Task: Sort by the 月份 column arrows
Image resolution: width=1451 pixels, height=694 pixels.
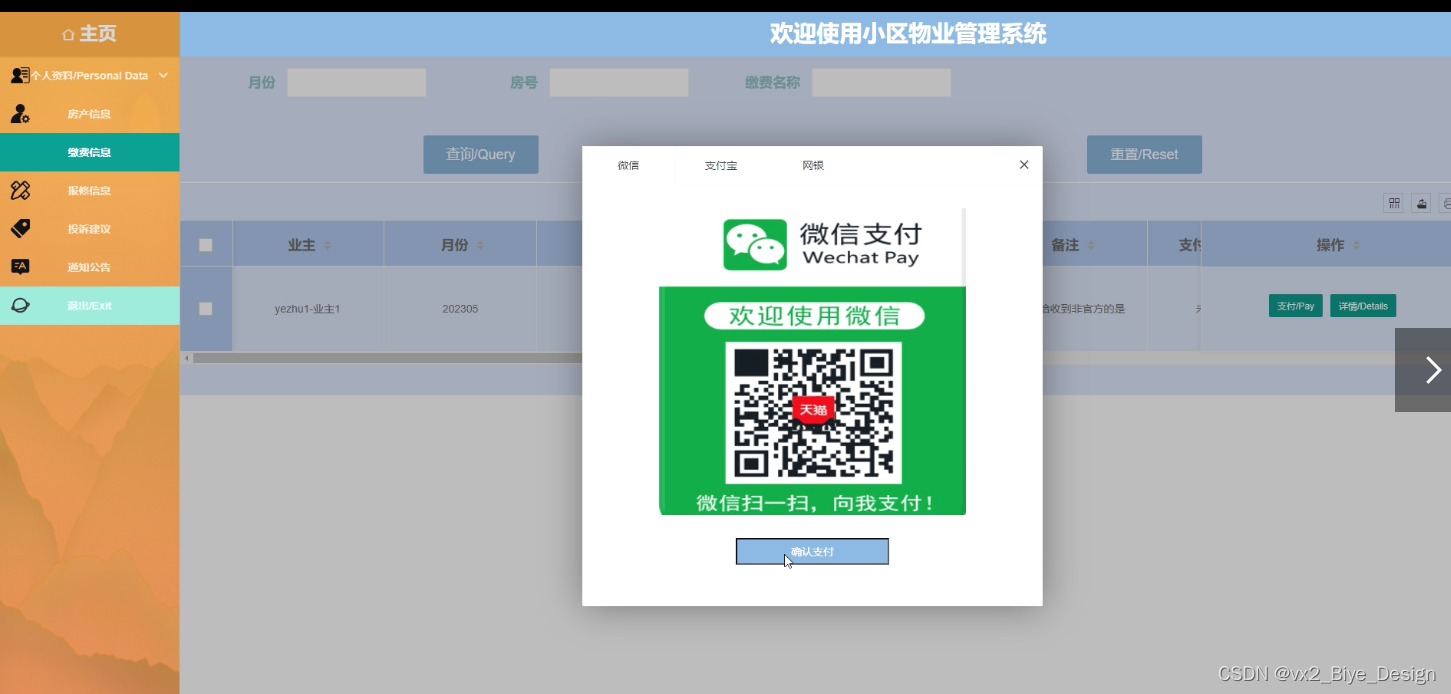Action: [480, 245]
